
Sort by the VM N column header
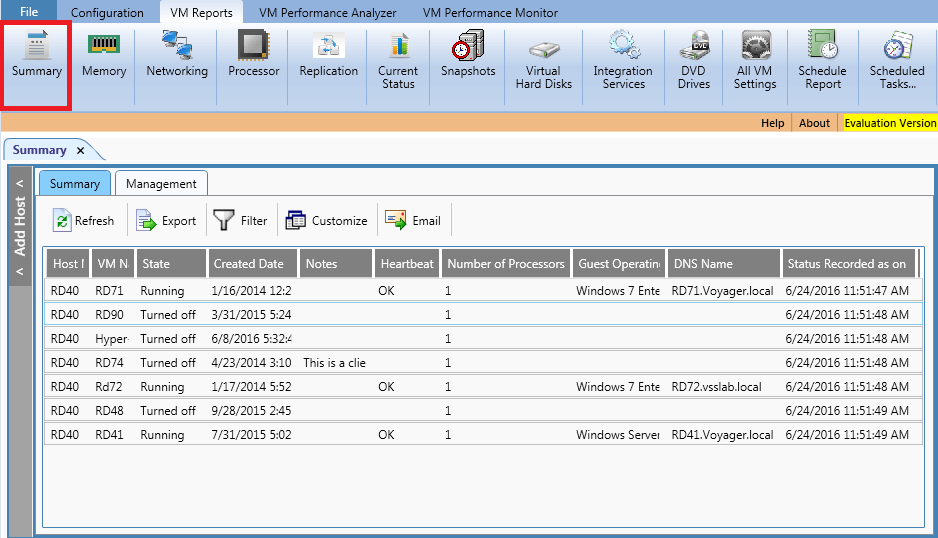[112, 263]
